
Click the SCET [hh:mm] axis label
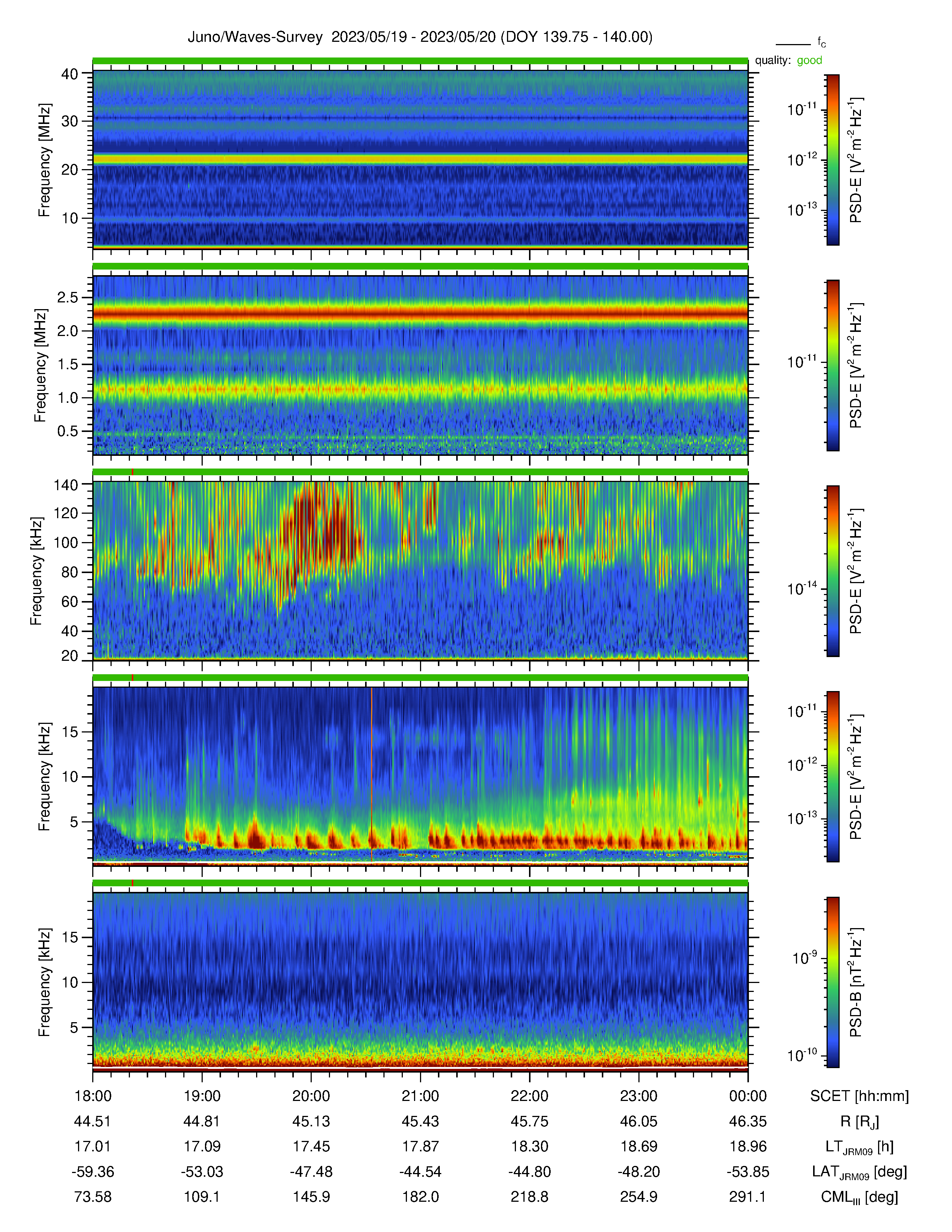pyautogui.click(x=859, y=1096)
